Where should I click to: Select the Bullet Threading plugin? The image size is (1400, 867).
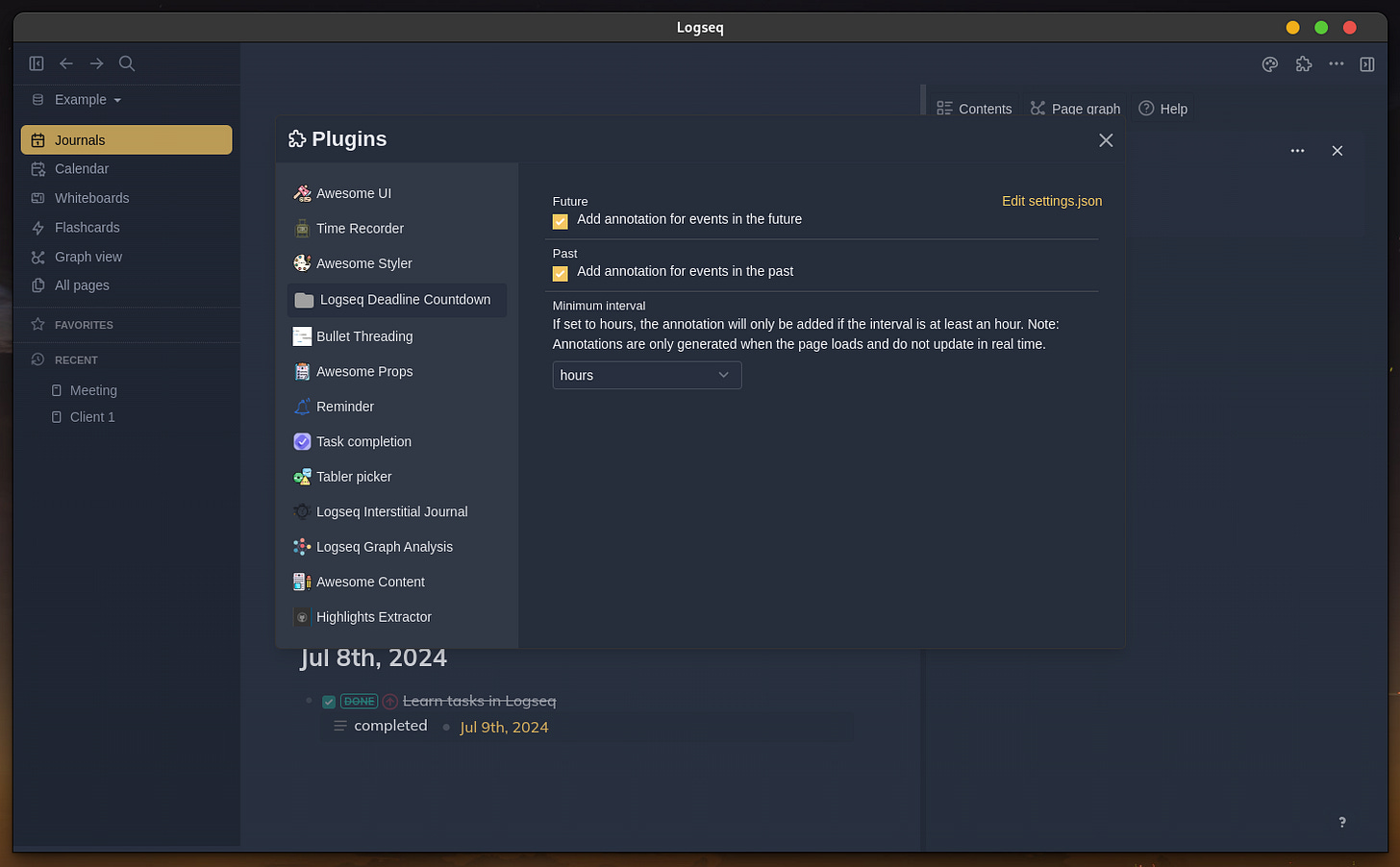pyautogui.click(x=396, y=336)
